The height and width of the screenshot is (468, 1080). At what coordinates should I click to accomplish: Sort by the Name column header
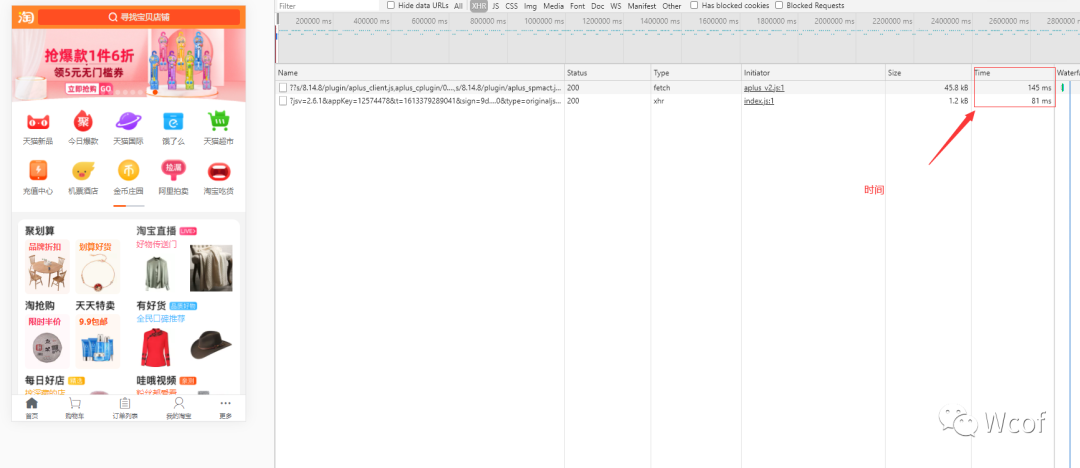click(420, 72)
